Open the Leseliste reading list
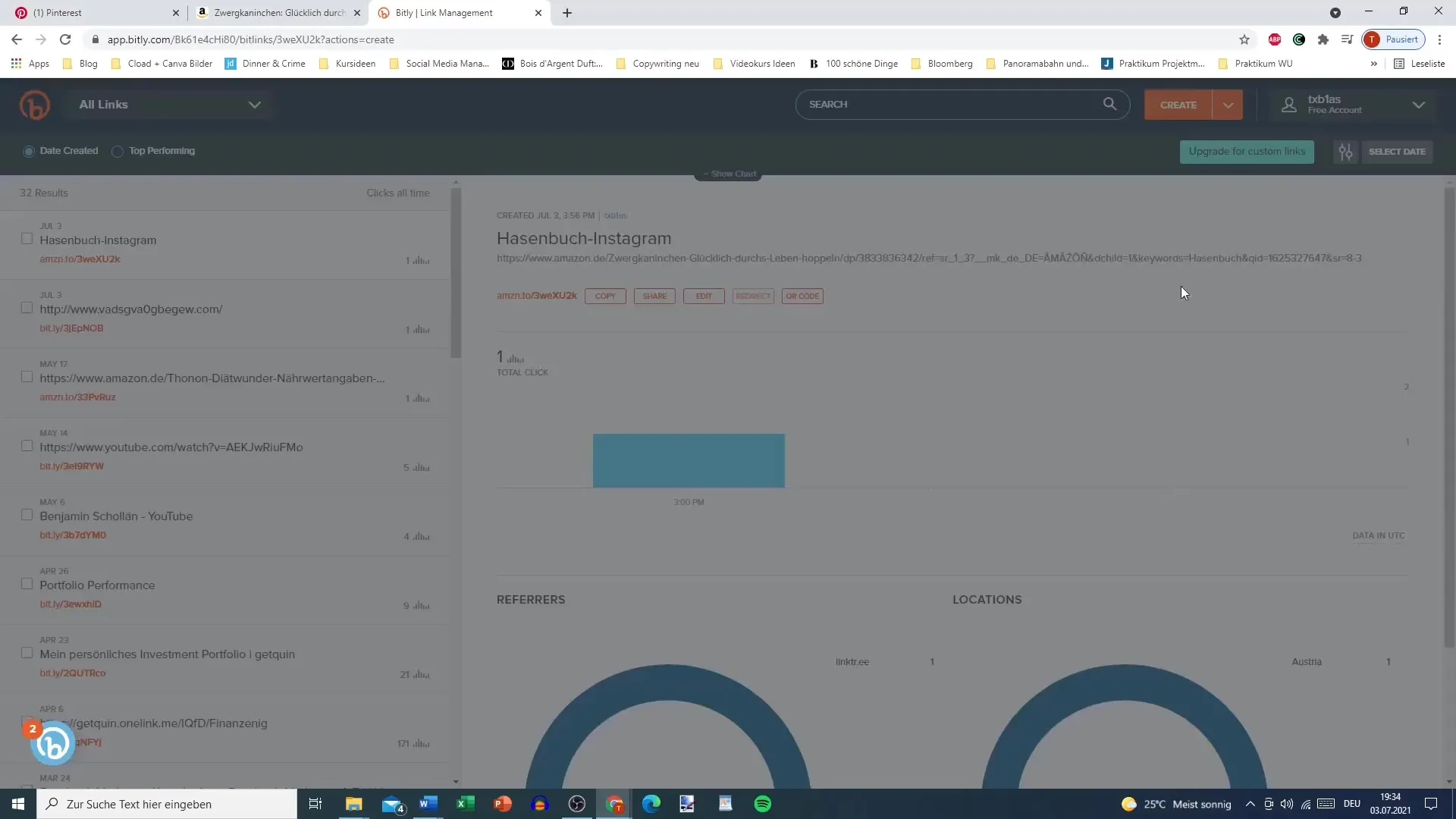This screenshot has height=819, width=1456. [x=1420, y=64]
